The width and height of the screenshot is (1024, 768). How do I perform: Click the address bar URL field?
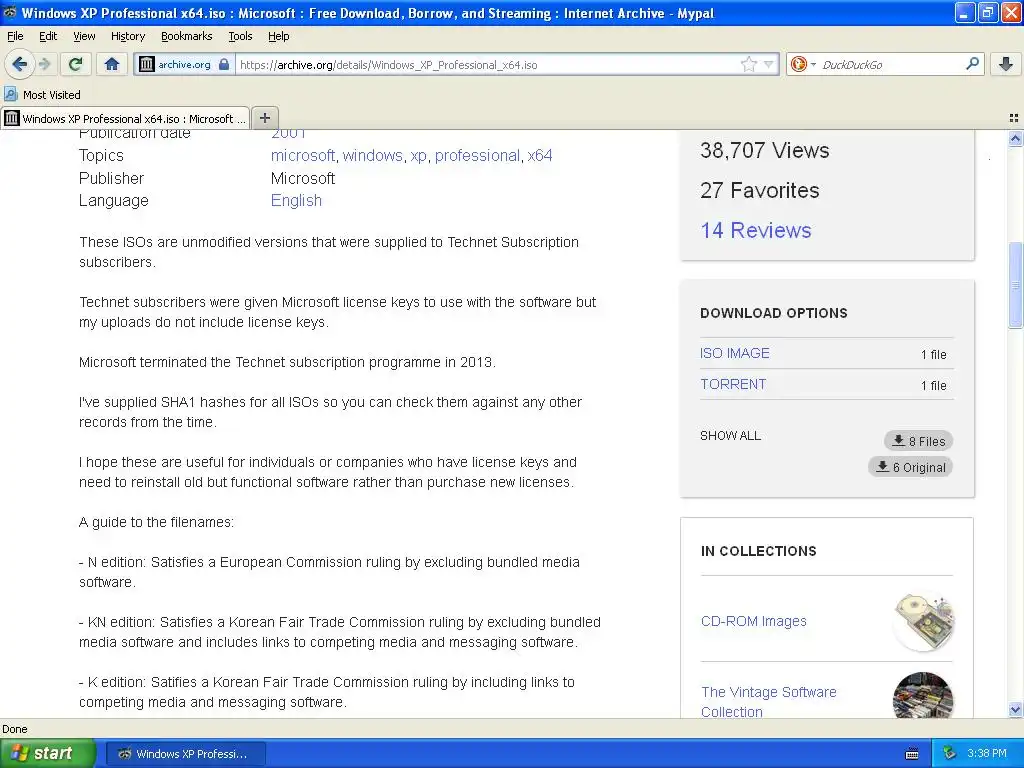click(x=487, y=65)
